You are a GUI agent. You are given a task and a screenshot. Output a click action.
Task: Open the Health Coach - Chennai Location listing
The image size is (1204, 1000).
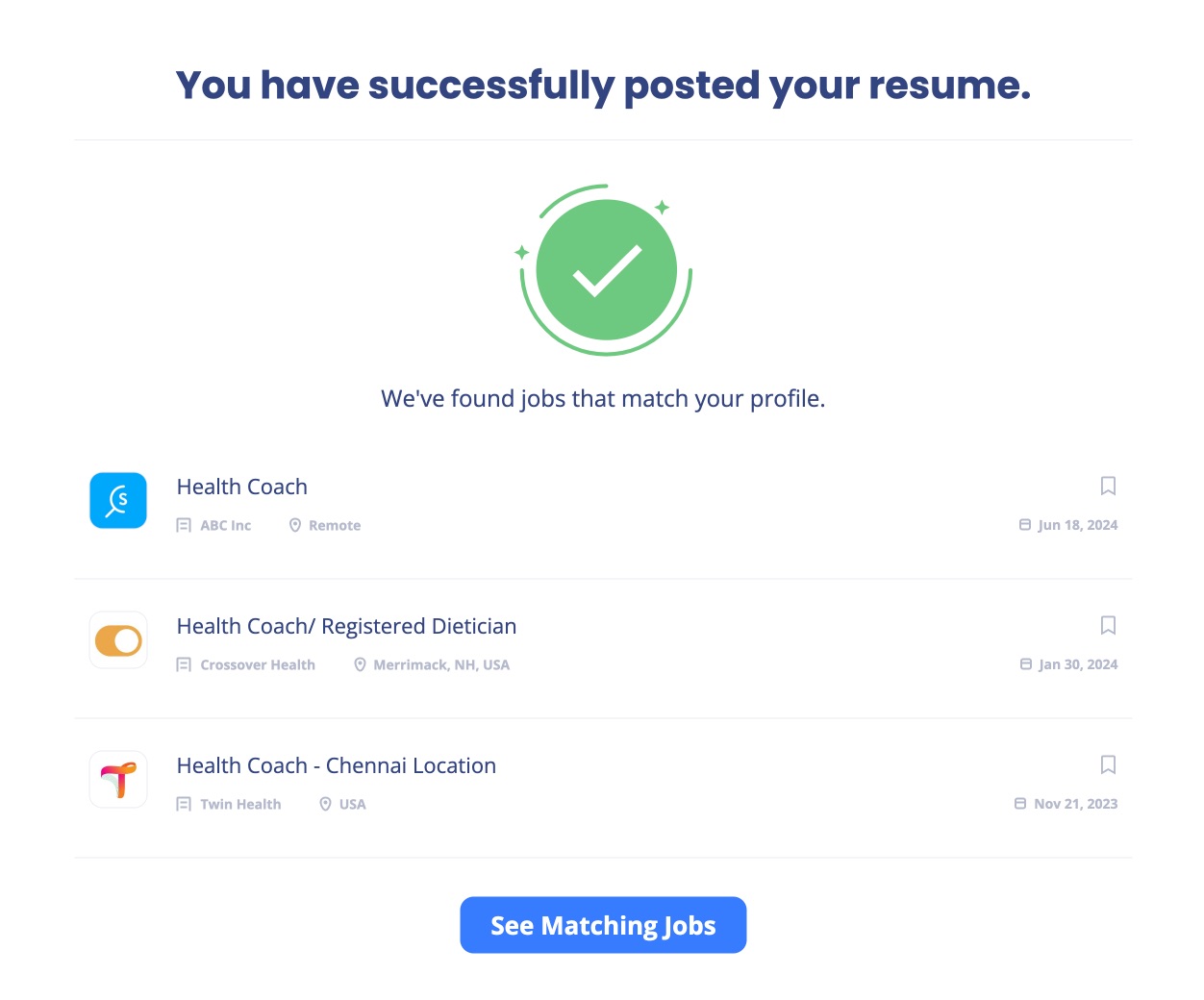coord(336,765)
